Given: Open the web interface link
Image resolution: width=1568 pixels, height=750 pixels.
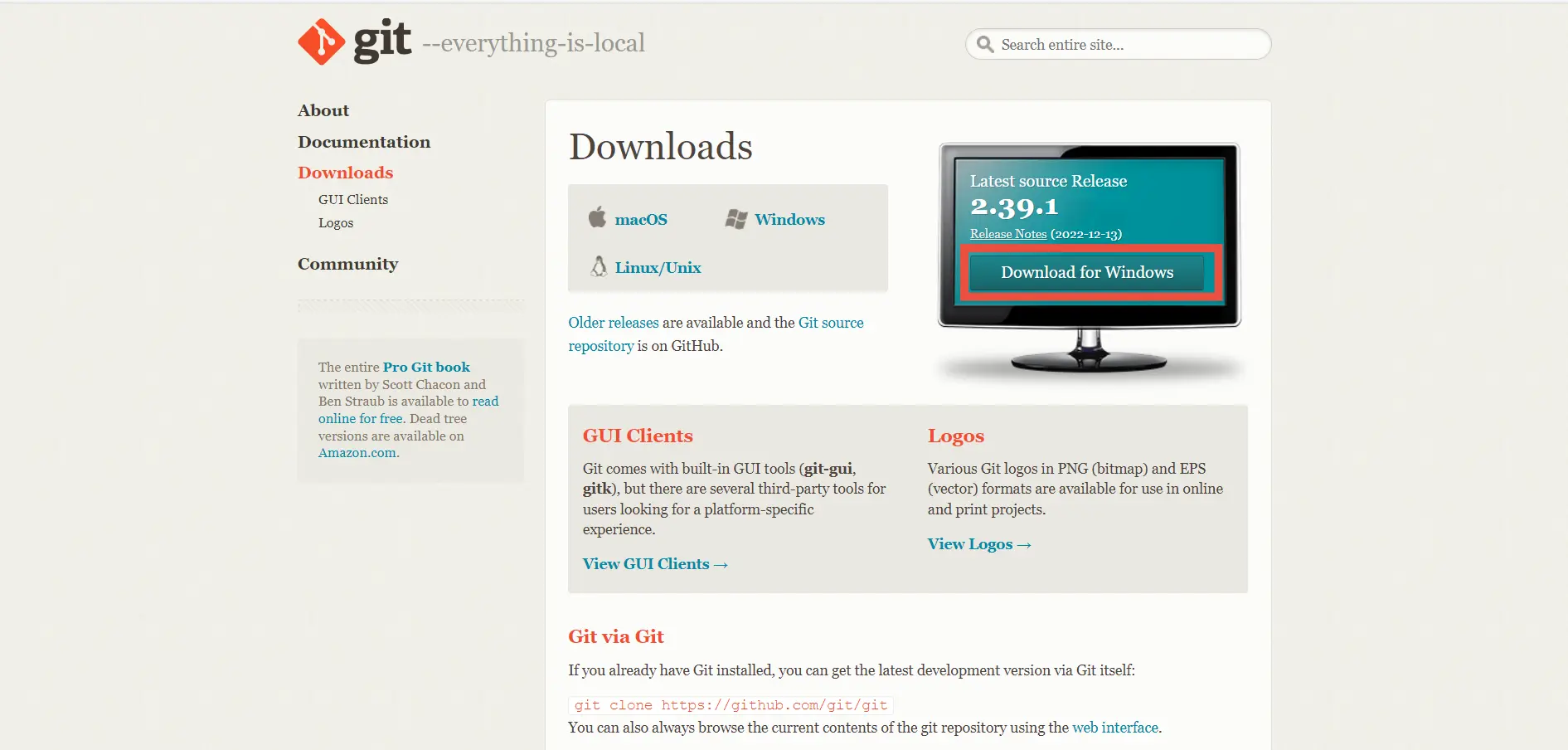Looking at the screenshot, I should tap(1115, 728).
